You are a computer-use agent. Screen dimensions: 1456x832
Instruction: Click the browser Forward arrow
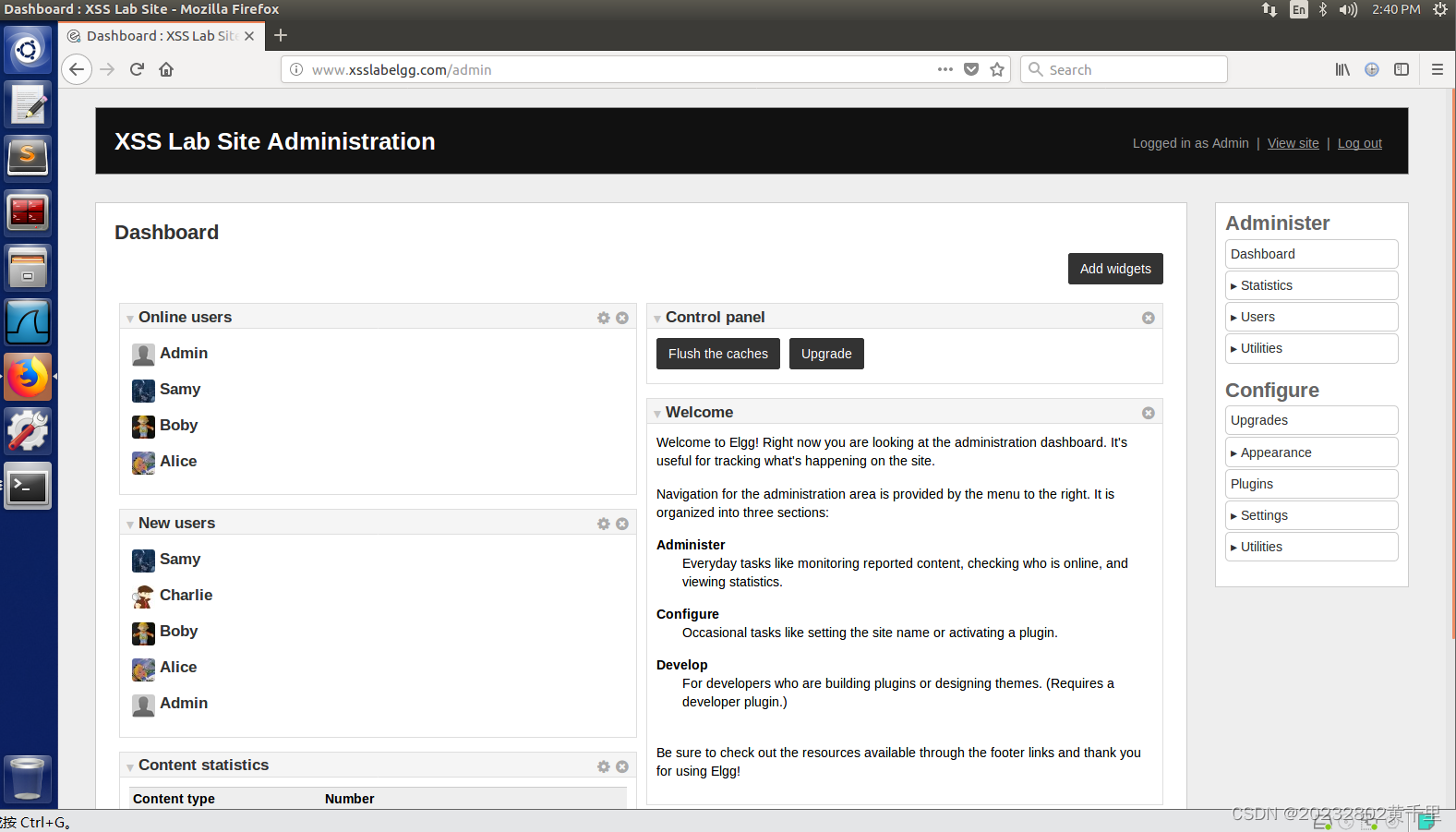click(107, 69)
